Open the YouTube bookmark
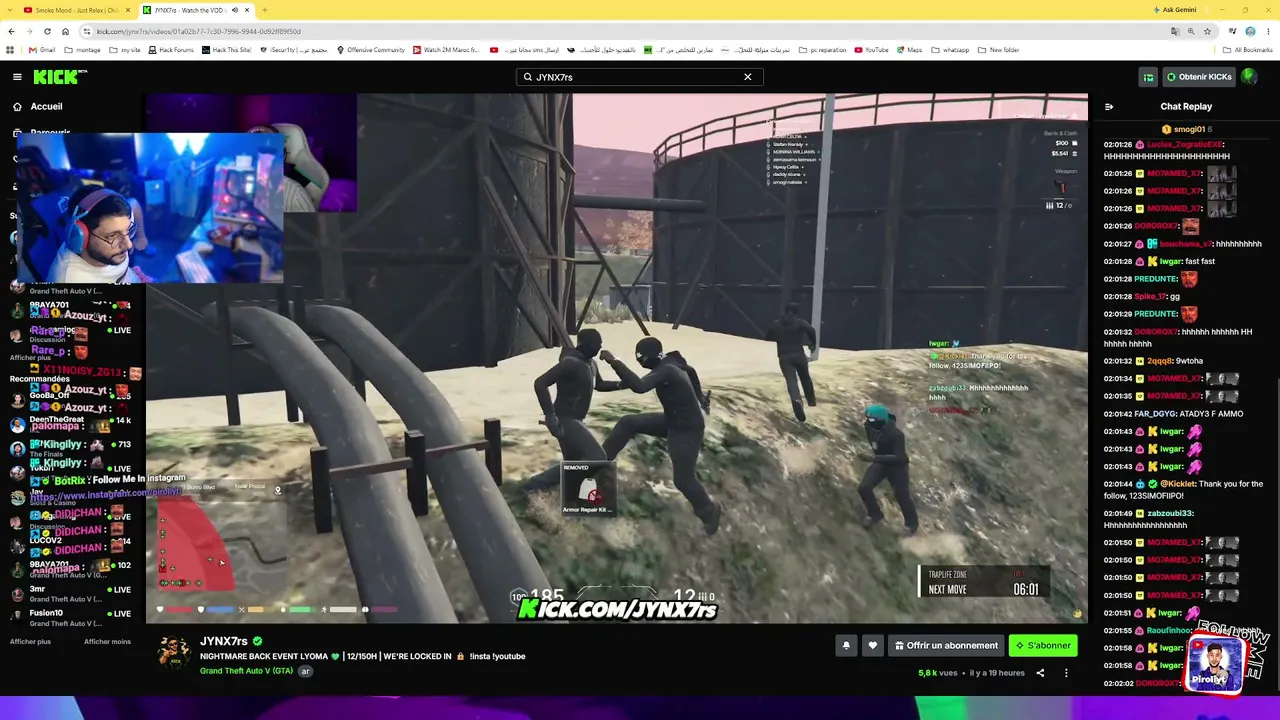Image resolution: width=1280 pixels, height=720 pixels. click(871, 50)
